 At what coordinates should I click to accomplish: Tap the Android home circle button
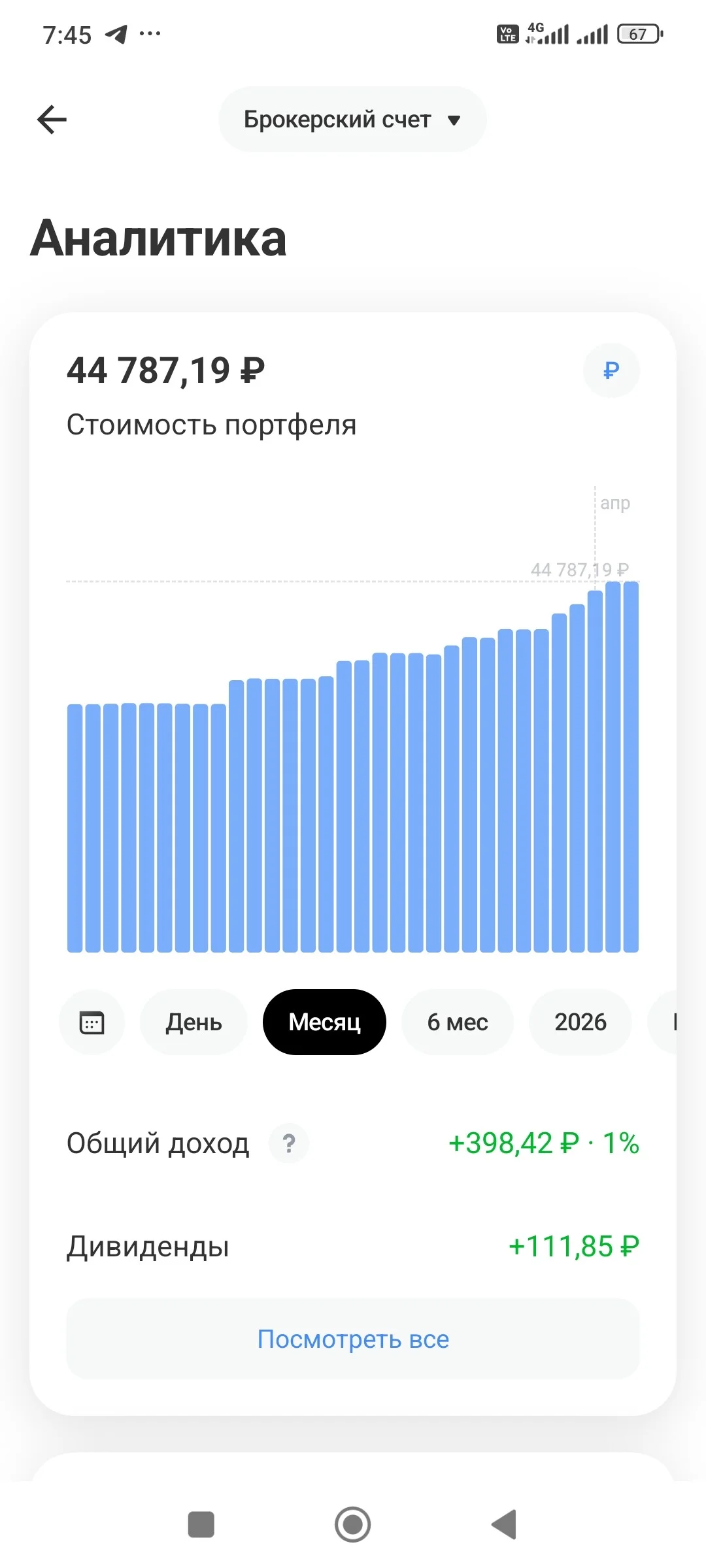(x=353, y=1525)
